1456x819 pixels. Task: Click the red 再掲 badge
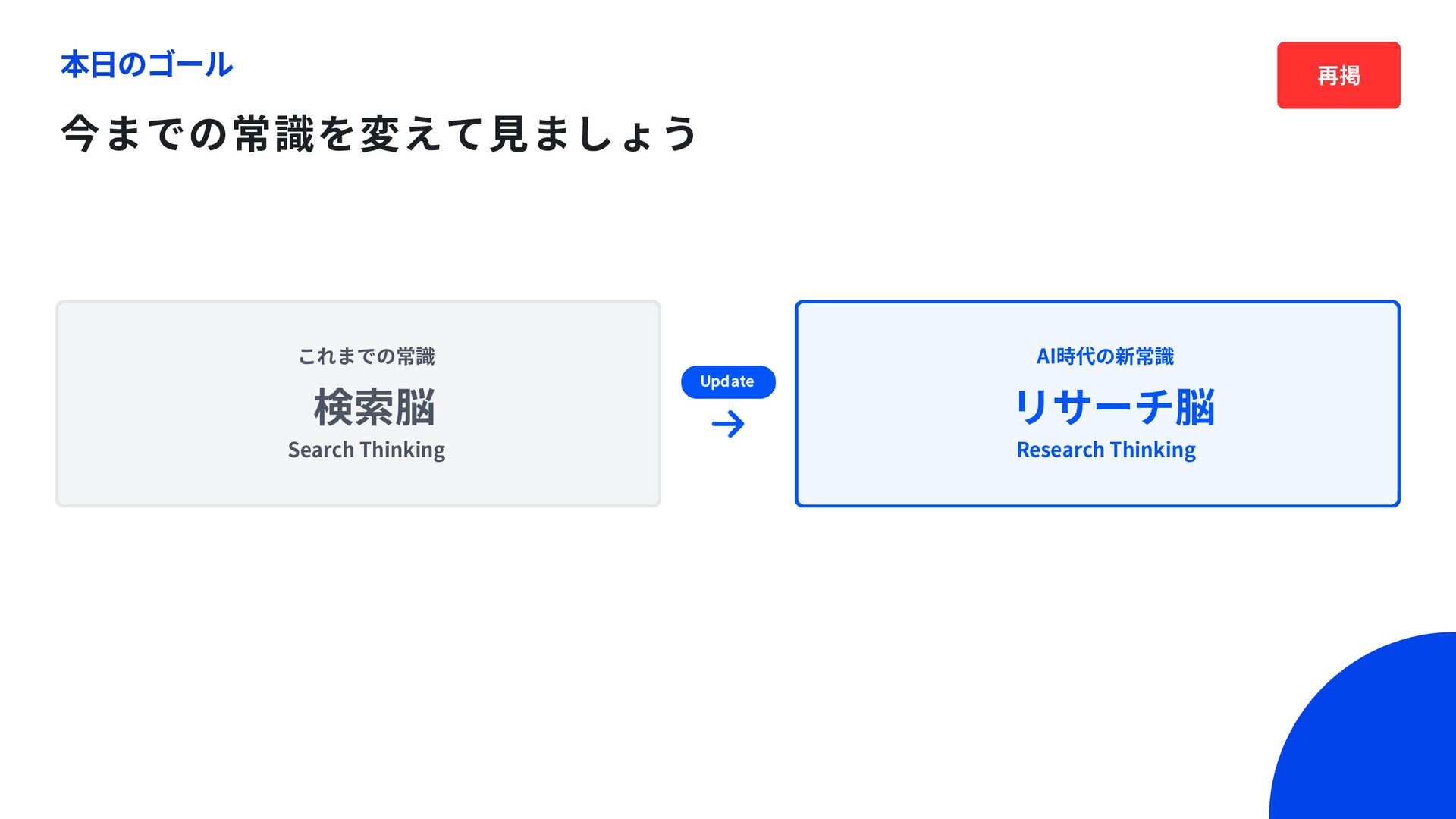pyautogui.click(x=1338, y=75)
